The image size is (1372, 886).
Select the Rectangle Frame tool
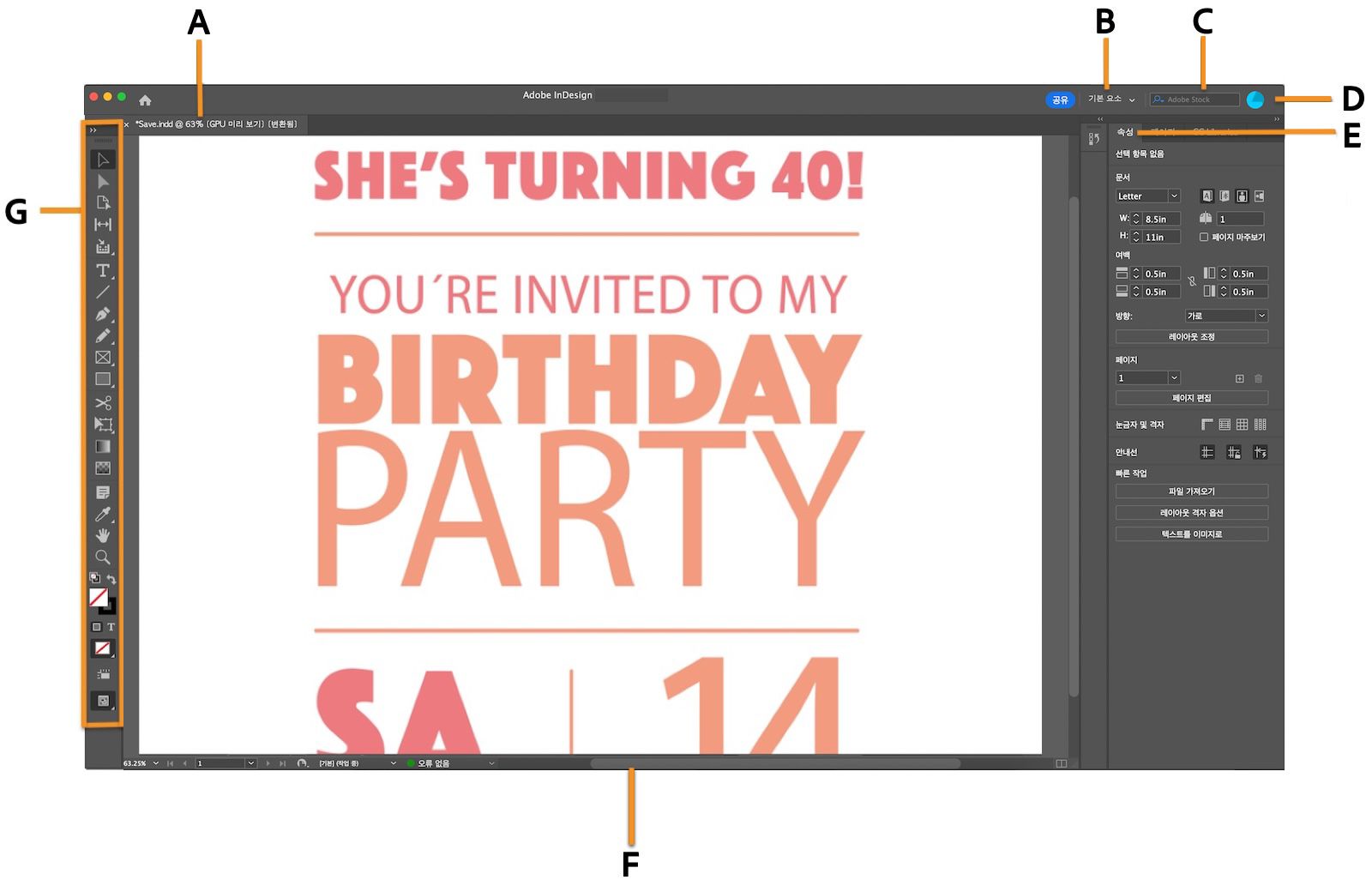[x=103, y=358]
